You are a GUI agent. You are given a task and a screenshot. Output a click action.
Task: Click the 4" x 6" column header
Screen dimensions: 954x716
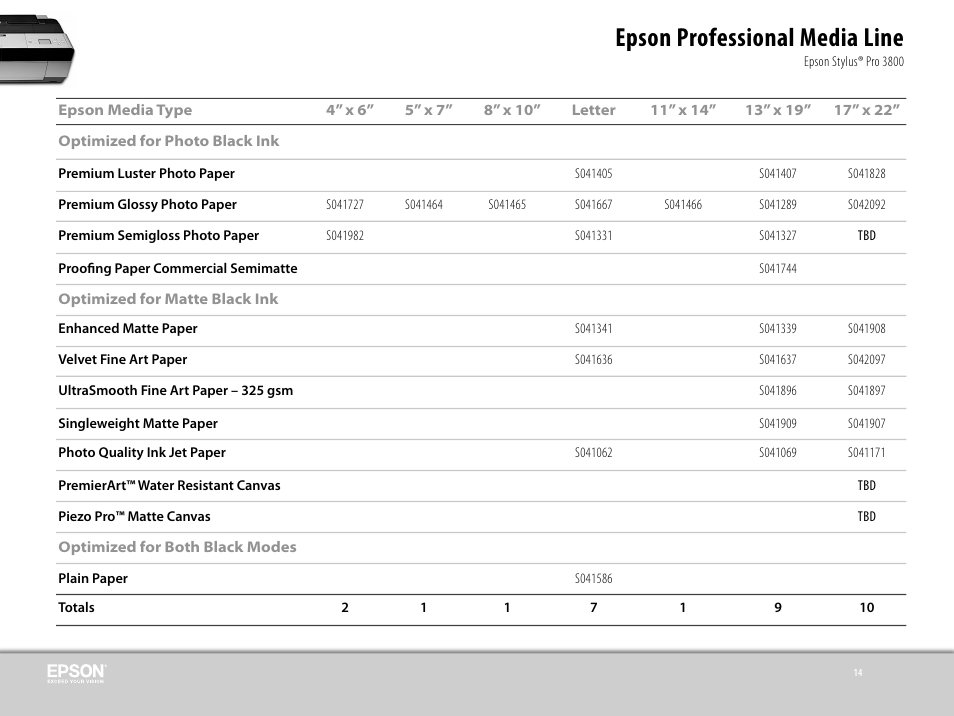[350, 110]
